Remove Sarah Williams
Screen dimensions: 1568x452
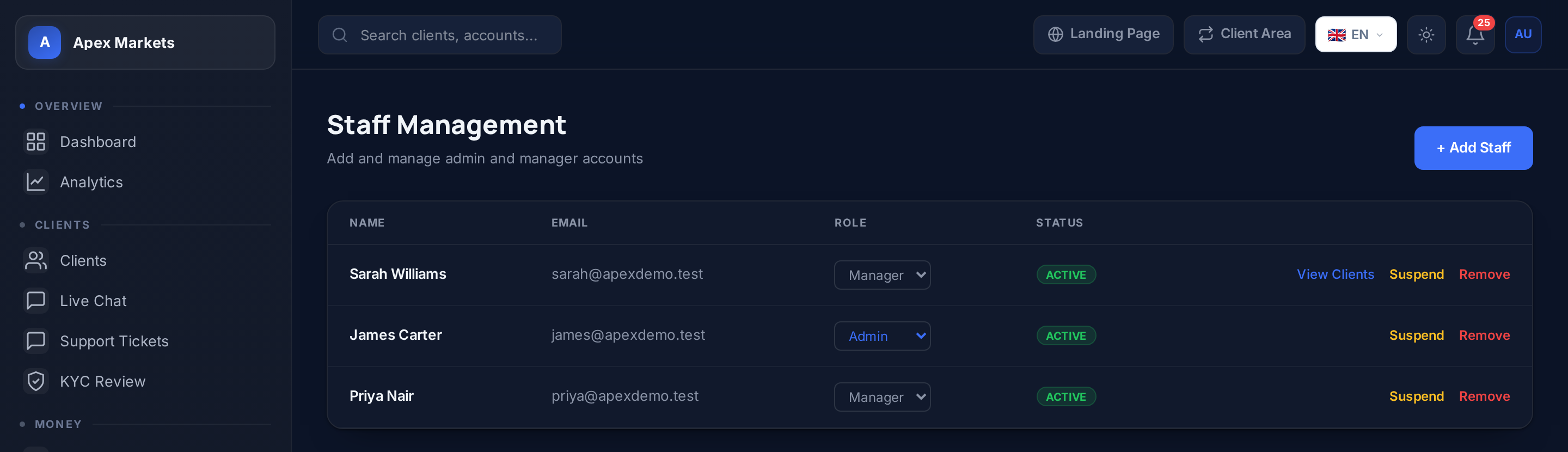pyautogui.click(x=1484, y=274)
